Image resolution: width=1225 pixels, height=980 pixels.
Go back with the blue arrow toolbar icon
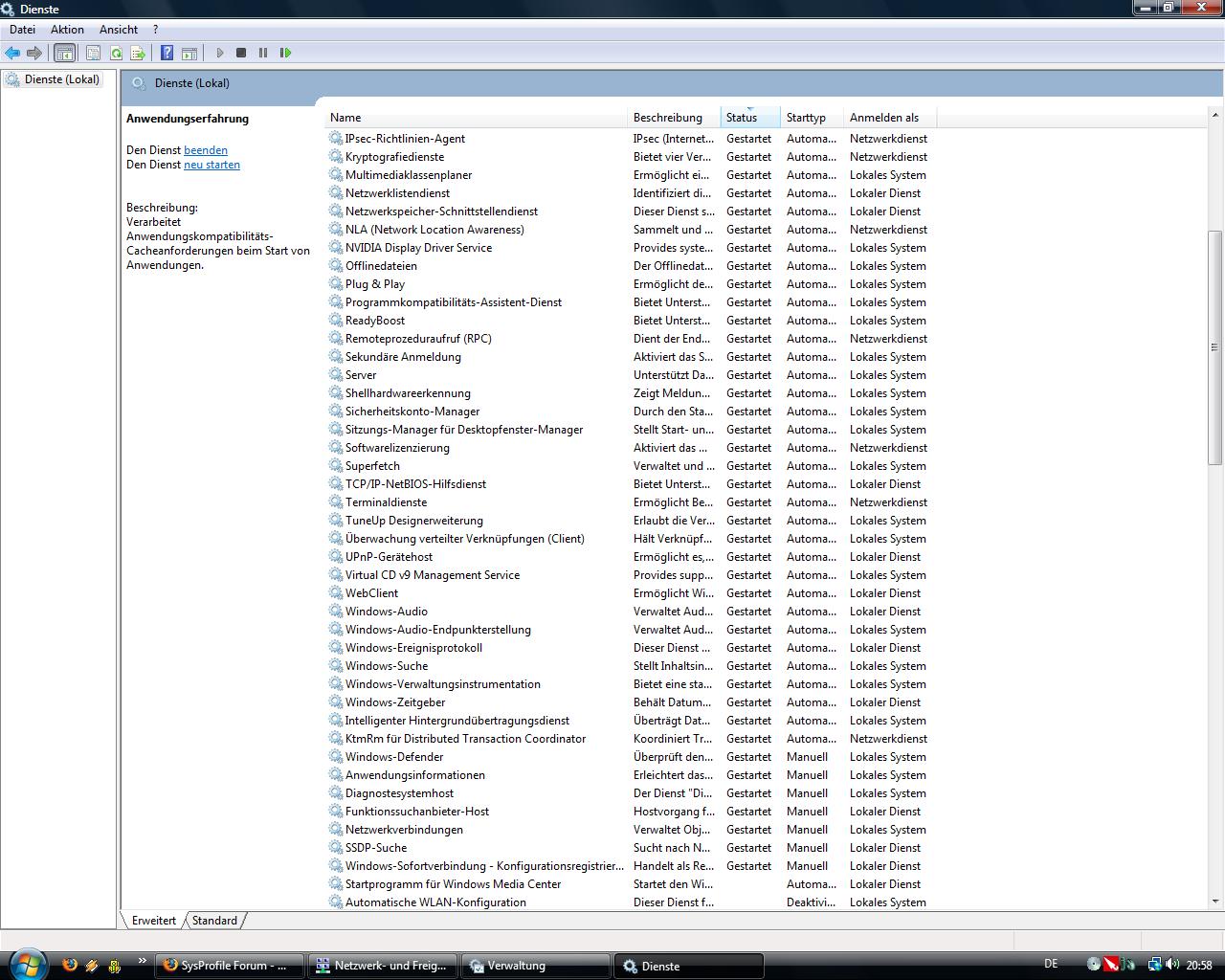tap(12, 53)
